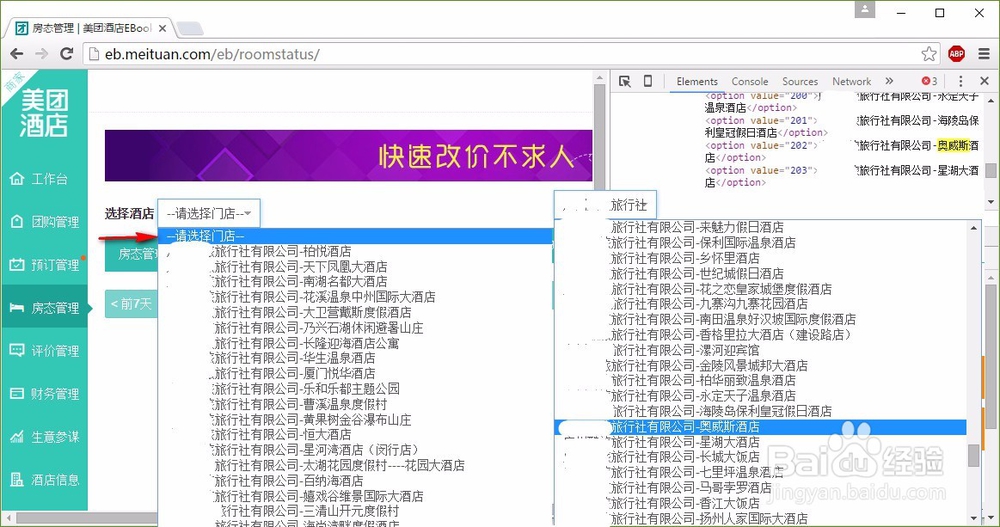
Task: Click the 前7天 button
Action: point(131,304)
